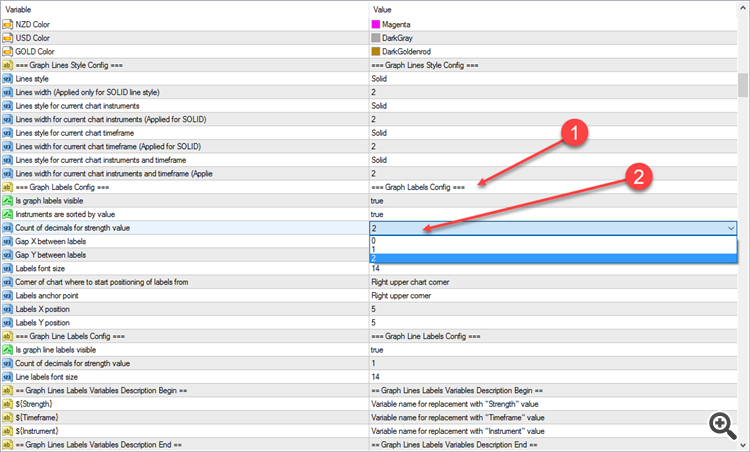Click boolean icon beside Is graph line labels visible
750x452 pixels.
pyautogui.click(x=7, y=350)
